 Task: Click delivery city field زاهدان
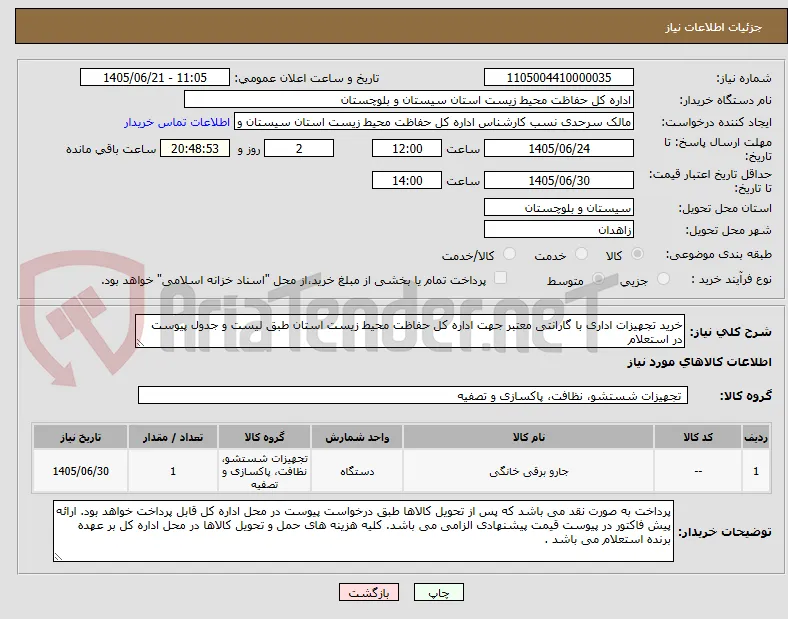tap(558, 229)
